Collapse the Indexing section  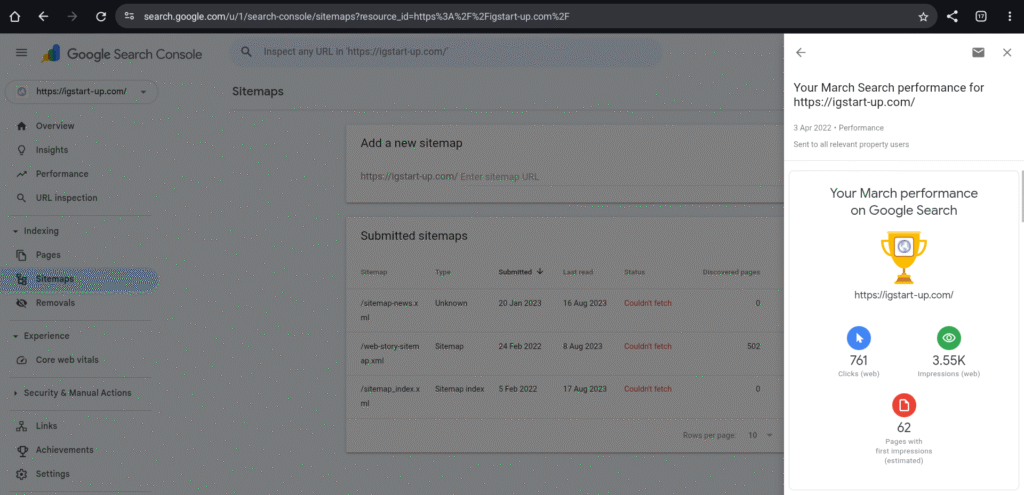coord(16,231)
